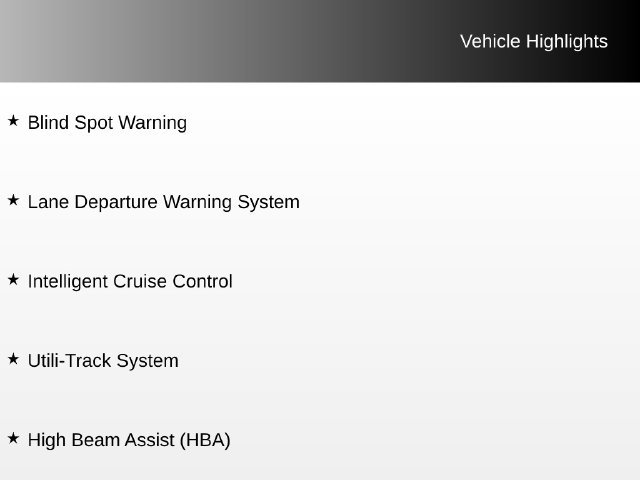Select the star icon before Intelligent Cruise Control
The width and height of the screenshot is (640, 480).
[x=13, y=280]
